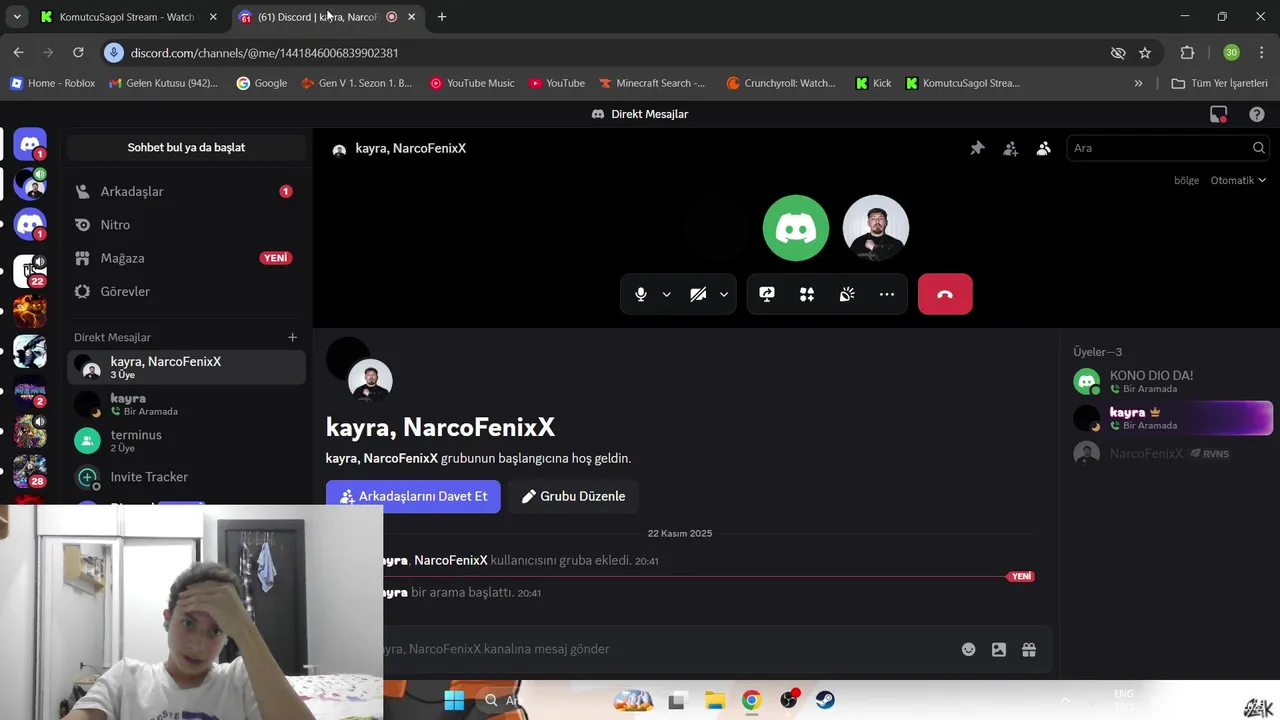1280x720 pixels.
Task: Hang up the call with red button
Action: click(945, 294)
